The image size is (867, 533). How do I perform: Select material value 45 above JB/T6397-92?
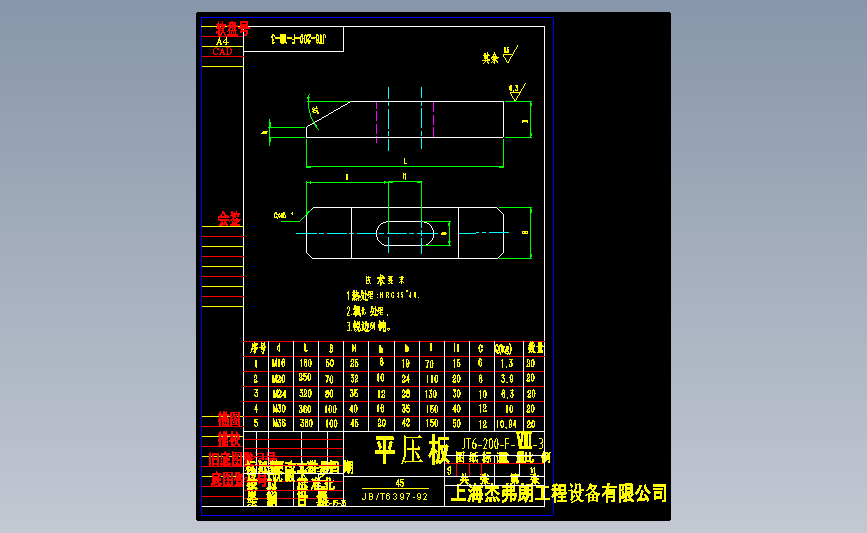[x=400, y=483]
